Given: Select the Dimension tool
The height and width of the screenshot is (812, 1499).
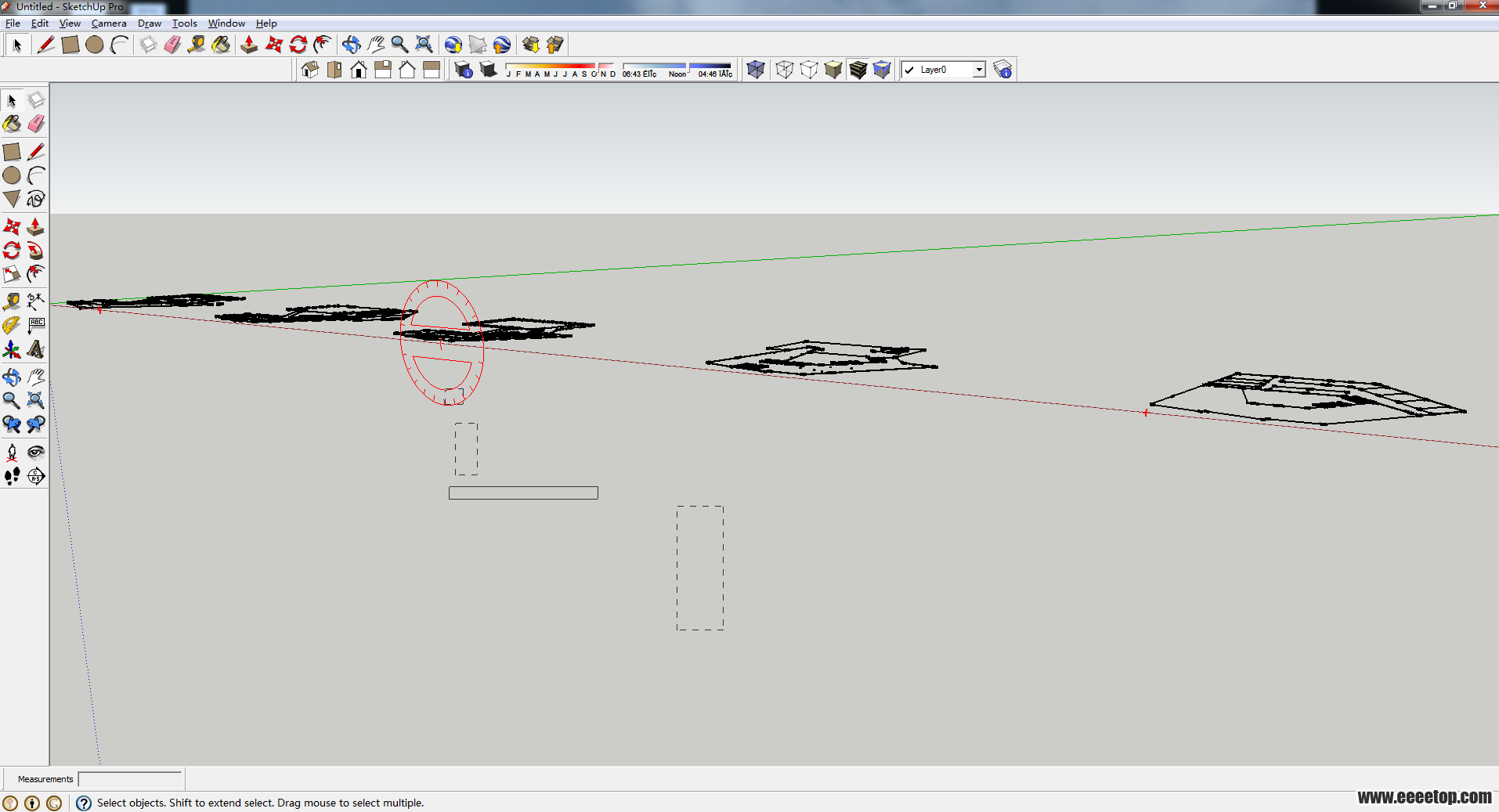Looking at the screenshot, I should (x=36, y=301).
